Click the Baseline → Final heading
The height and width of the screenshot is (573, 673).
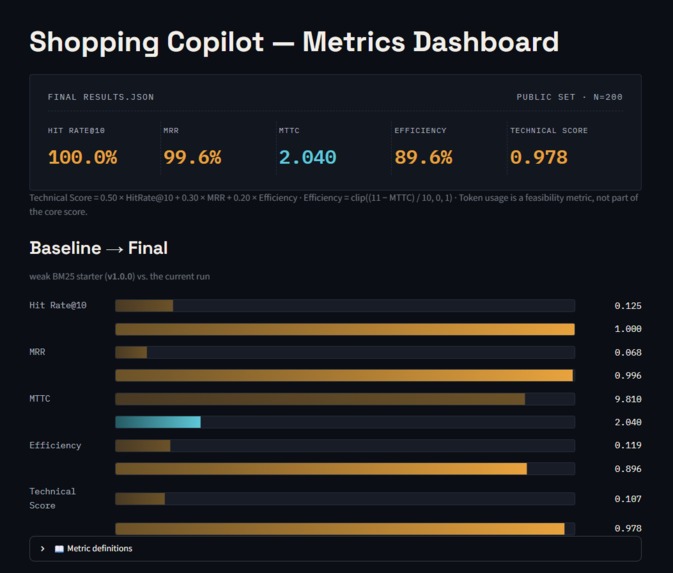point(99,248)
